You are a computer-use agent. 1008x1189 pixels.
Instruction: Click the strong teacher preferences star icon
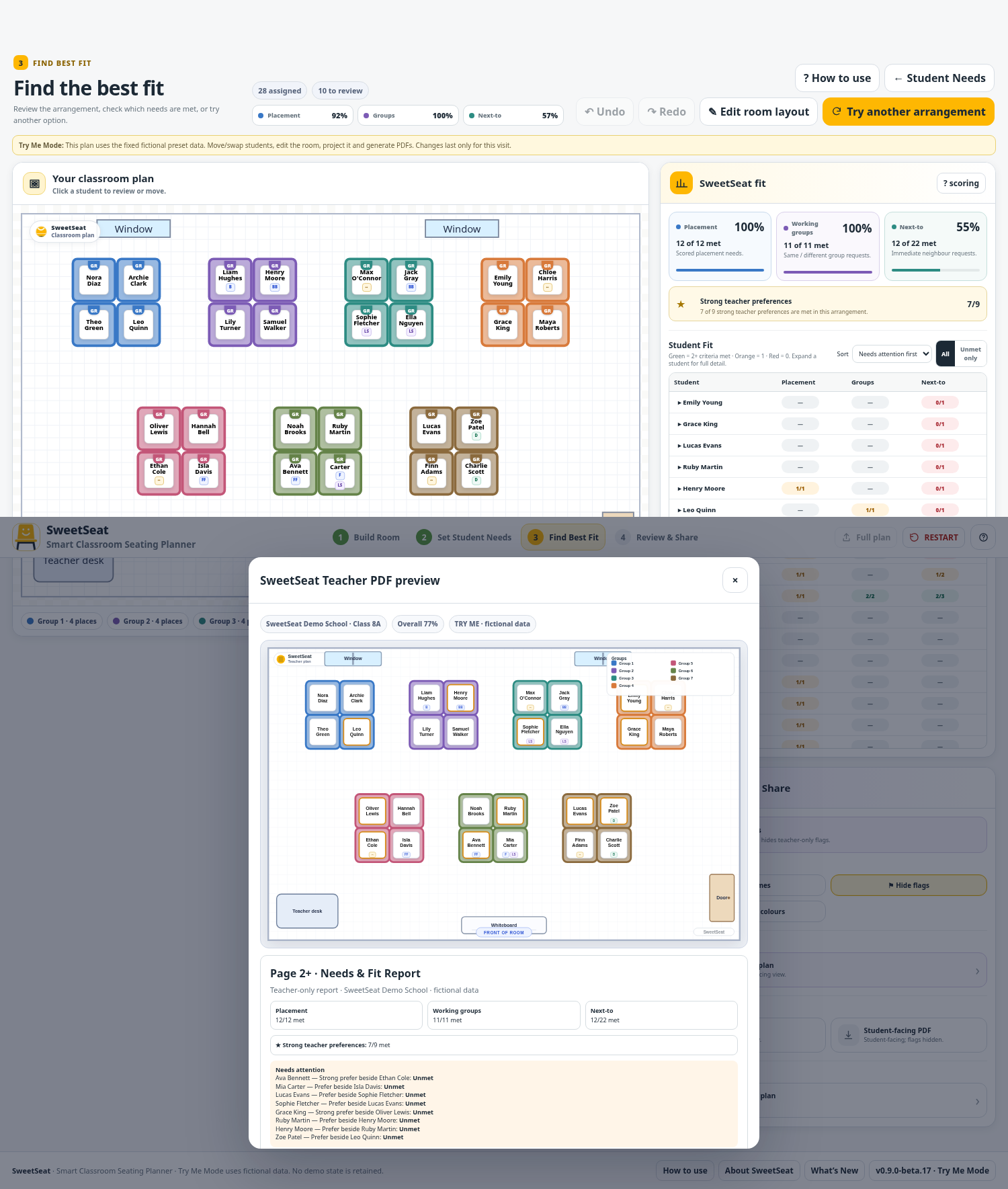[x=681, y=304]
